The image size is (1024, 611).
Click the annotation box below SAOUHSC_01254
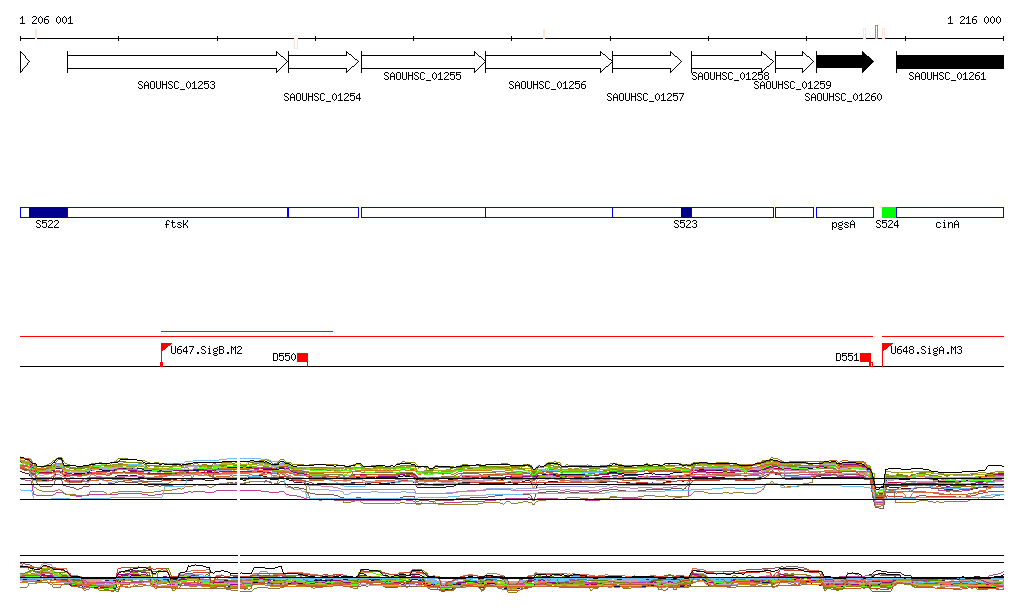click(x=323, y=212)
